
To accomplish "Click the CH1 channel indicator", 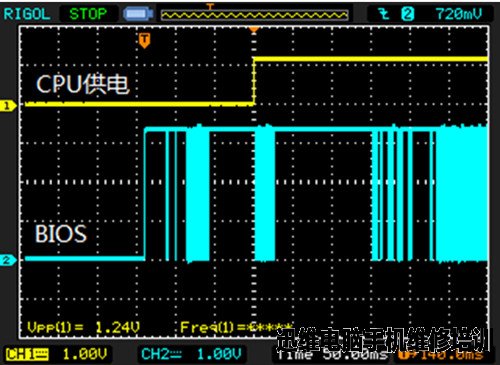I will pos(27,354).
